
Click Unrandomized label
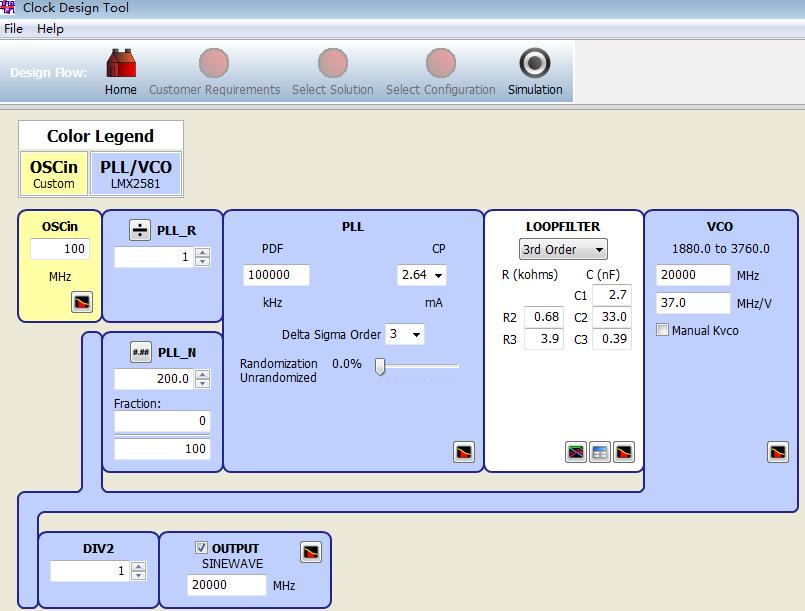[278, 378]
